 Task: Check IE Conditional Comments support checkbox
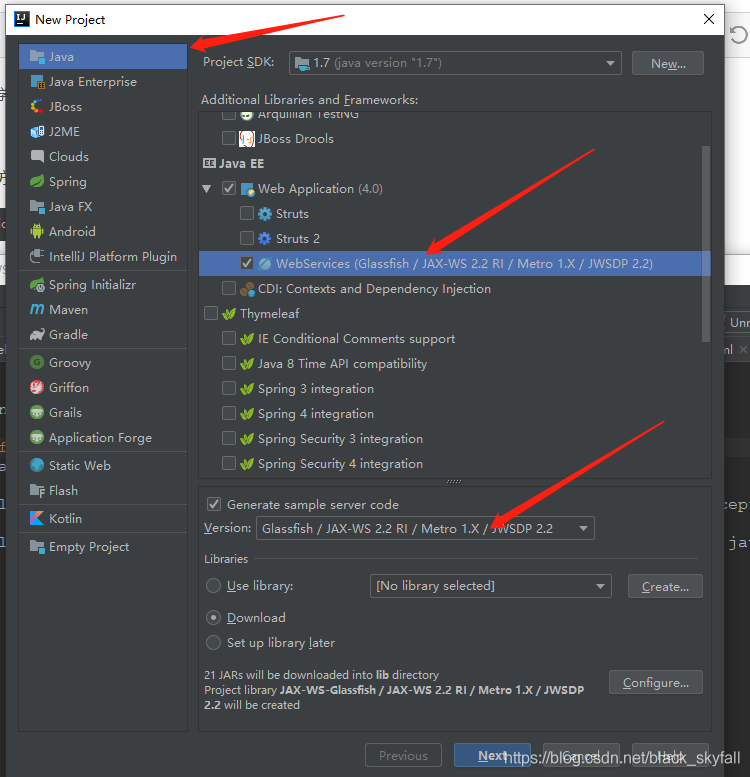pos(229,338)
